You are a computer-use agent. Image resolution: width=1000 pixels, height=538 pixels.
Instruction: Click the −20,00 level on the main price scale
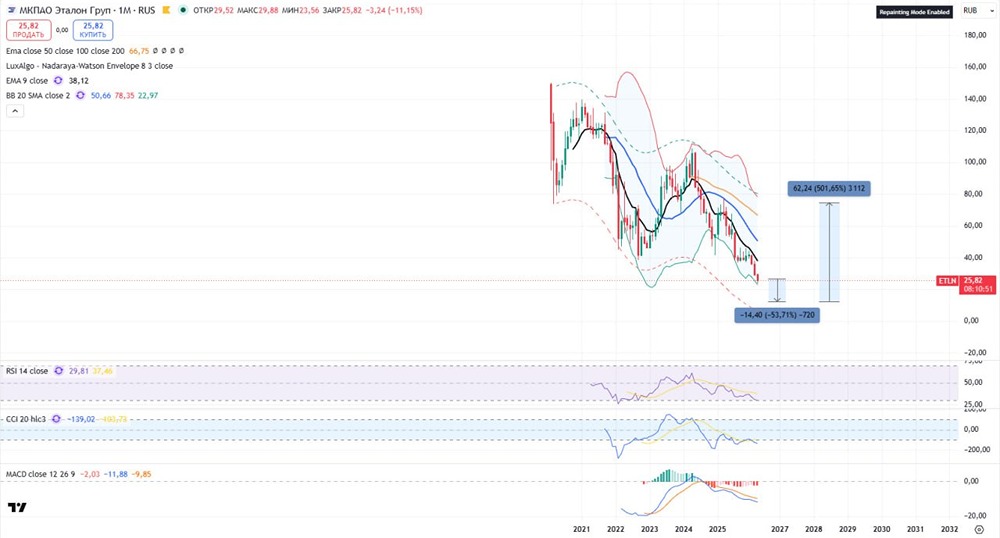click(x=975, y=353)
